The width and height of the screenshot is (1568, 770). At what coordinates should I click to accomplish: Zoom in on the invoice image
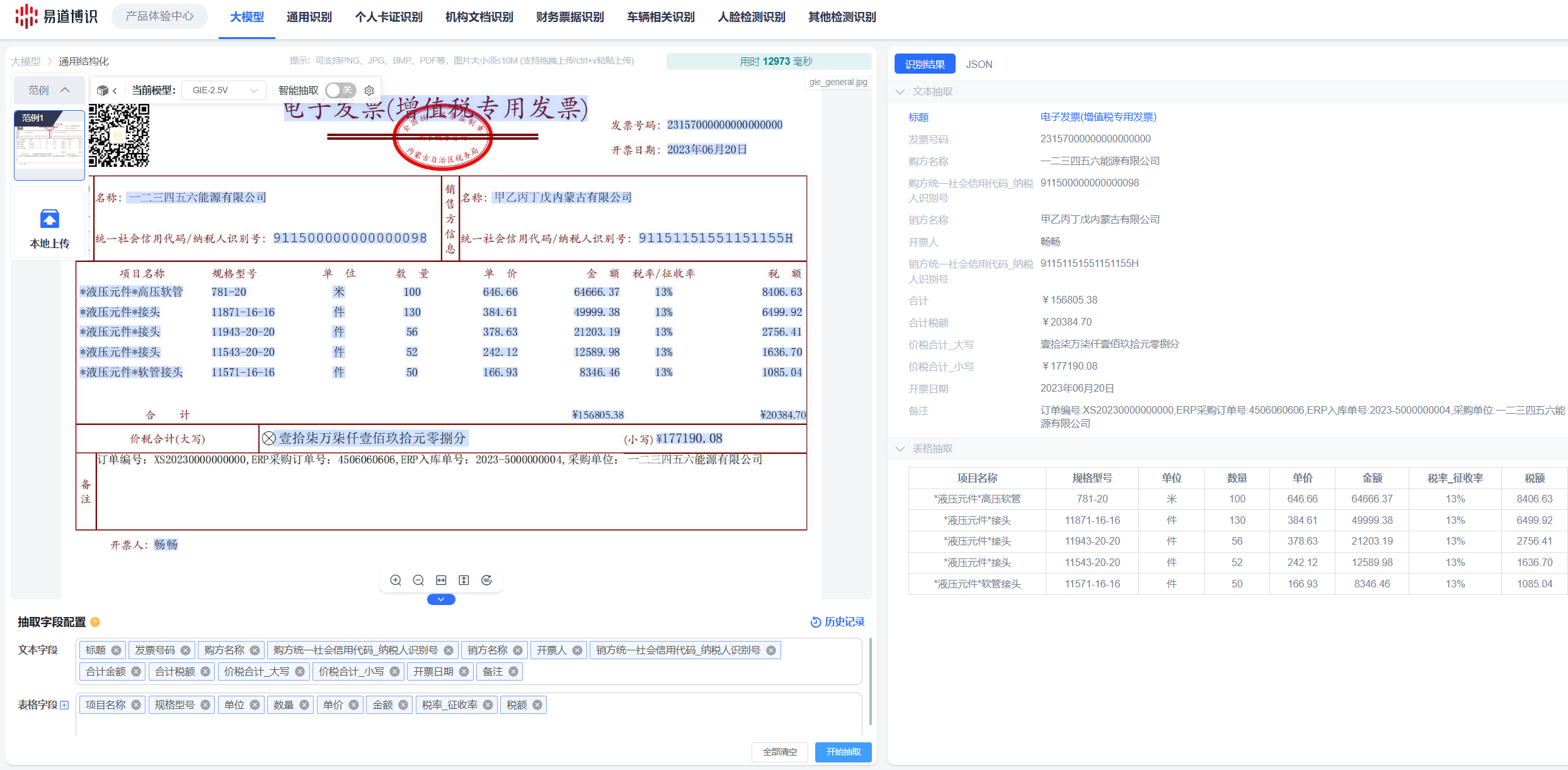tap(396, 580)
